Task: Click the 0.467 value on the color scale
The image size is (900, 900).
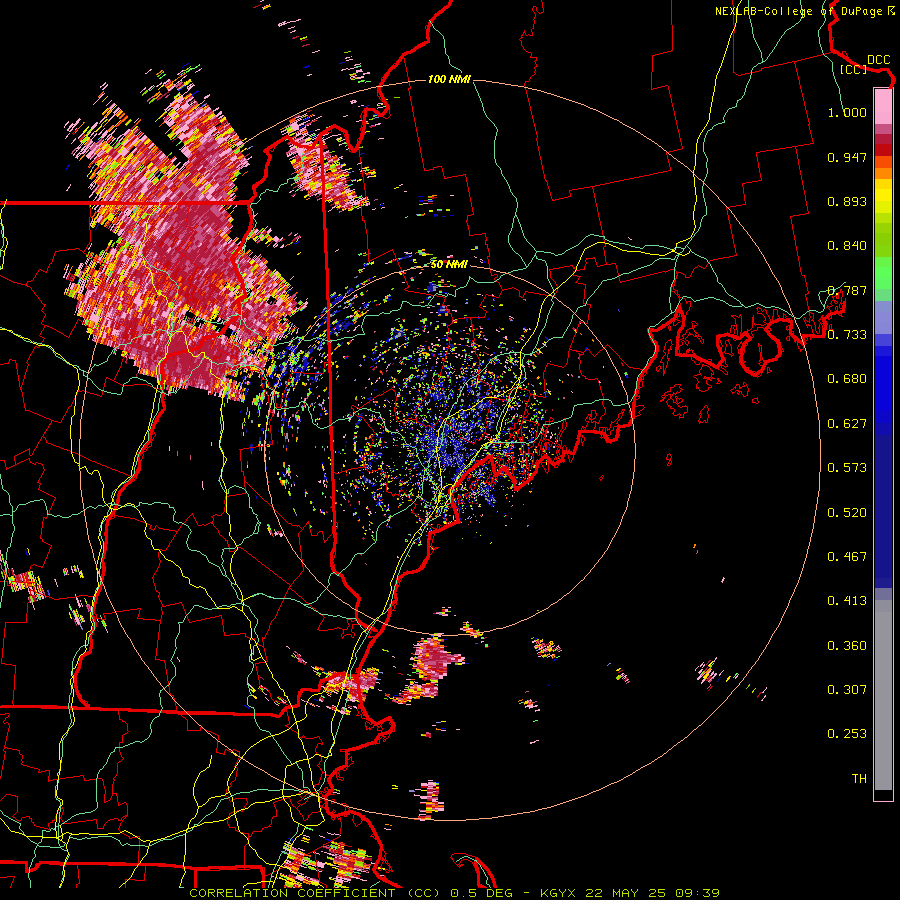Action: coord(847,557)
